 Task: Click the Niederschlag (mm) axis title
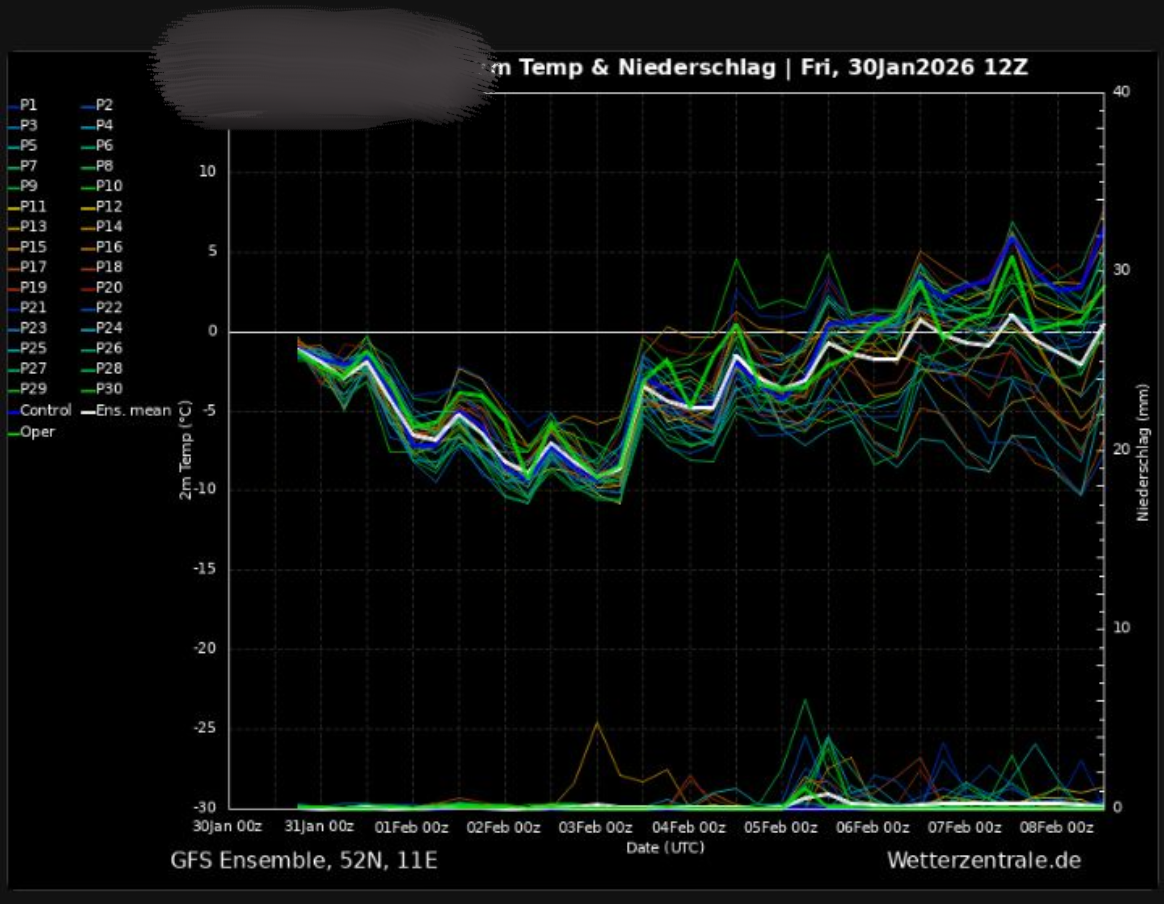point(1142,452)
